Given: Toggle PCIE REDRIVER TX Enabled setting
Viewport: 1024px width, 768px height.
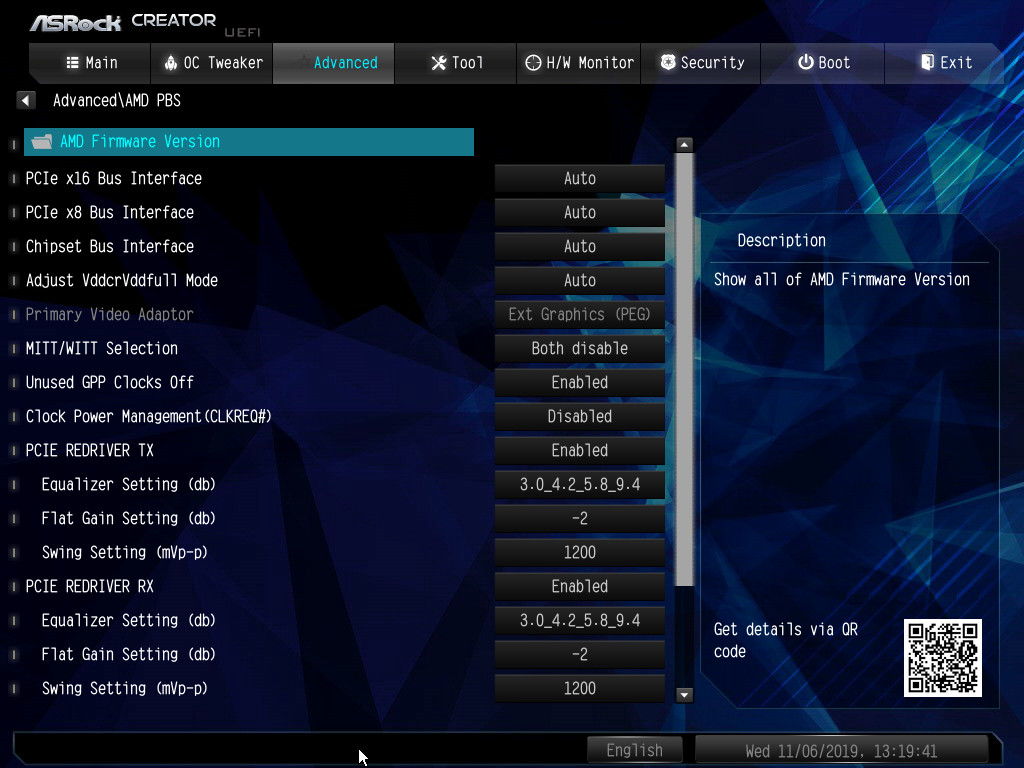Looking at the screenshot, I should click(579, 450).
